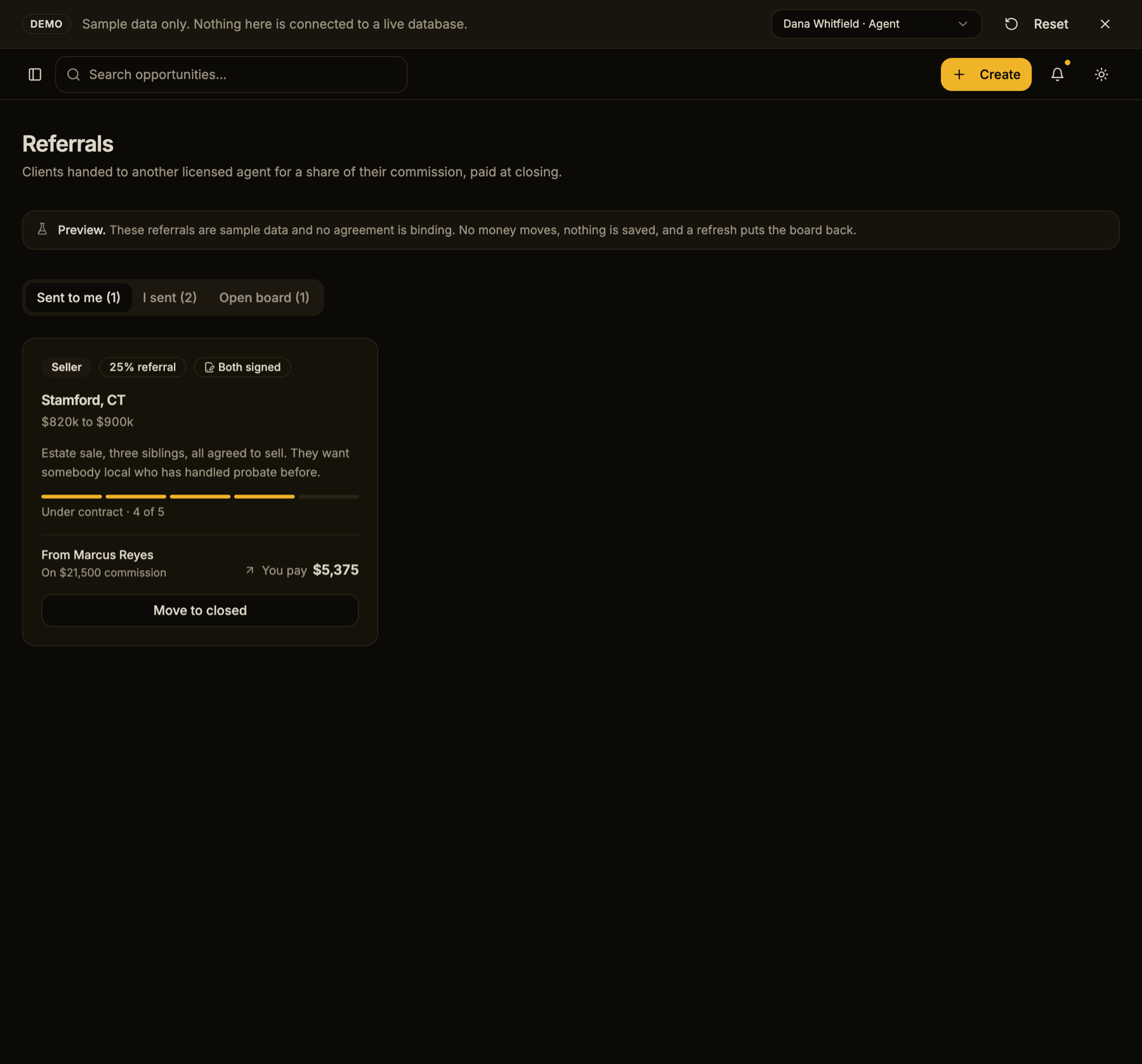Click the Seller tag
The width and height of the screenshot is (1142, 1064).
(67, 367)
